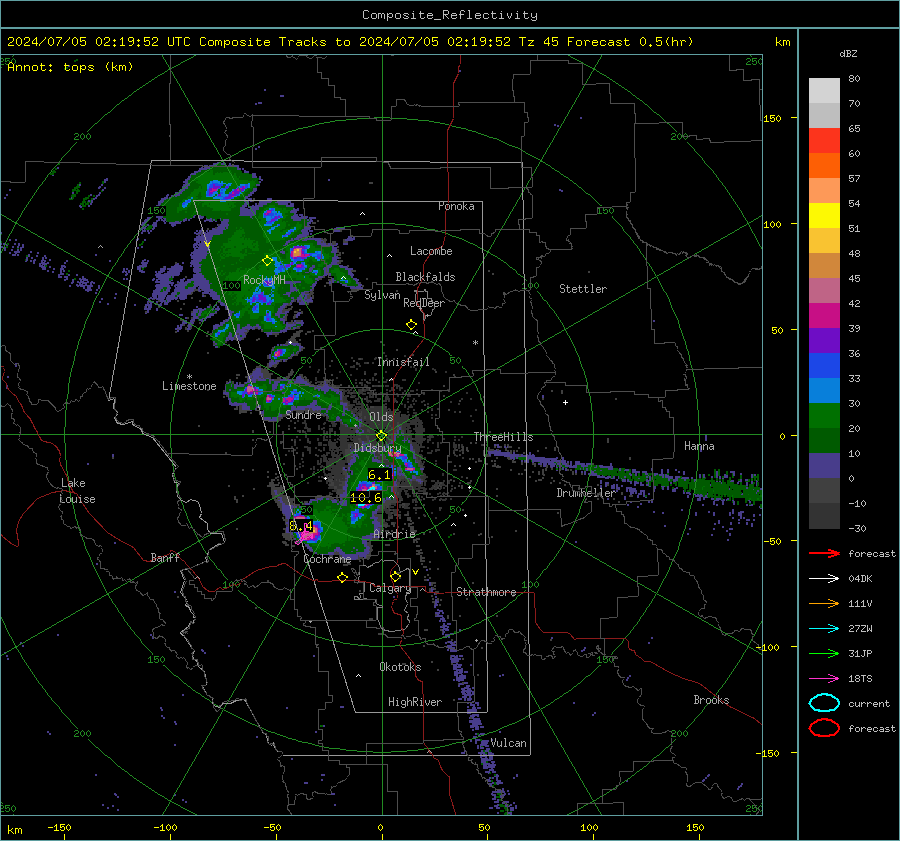
Task: Select the white 04DK track arrow
Action: (x=824, y=579)
